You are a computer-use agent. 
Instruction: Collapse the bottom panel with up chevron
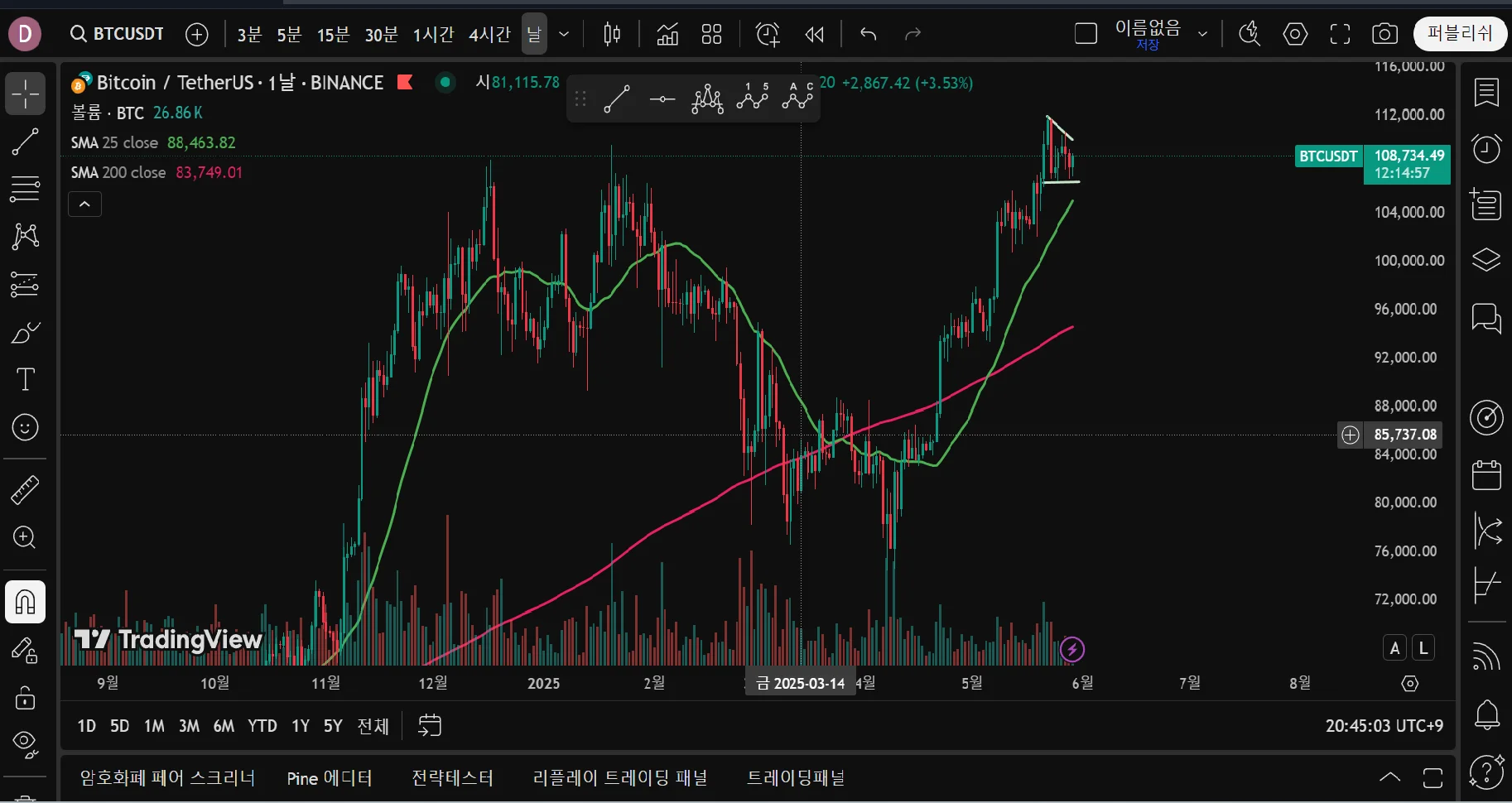(1390, 777)
